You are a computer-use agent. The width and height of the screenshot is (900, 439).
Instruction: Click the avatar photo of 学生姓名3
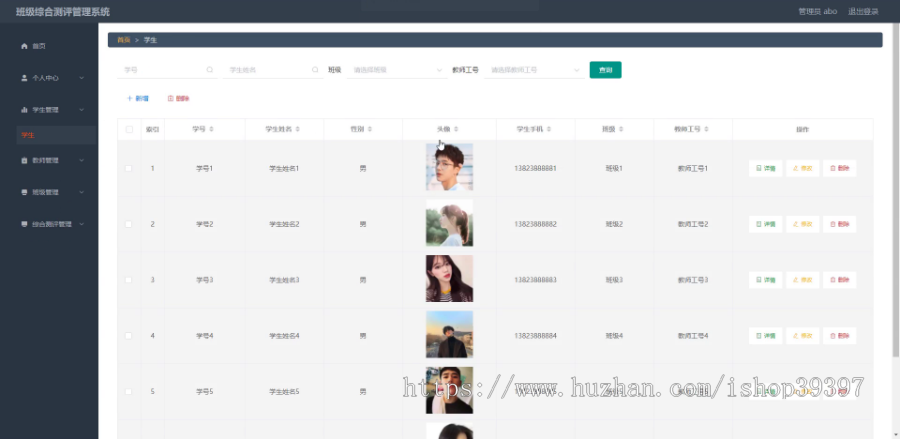click(449, 278)
